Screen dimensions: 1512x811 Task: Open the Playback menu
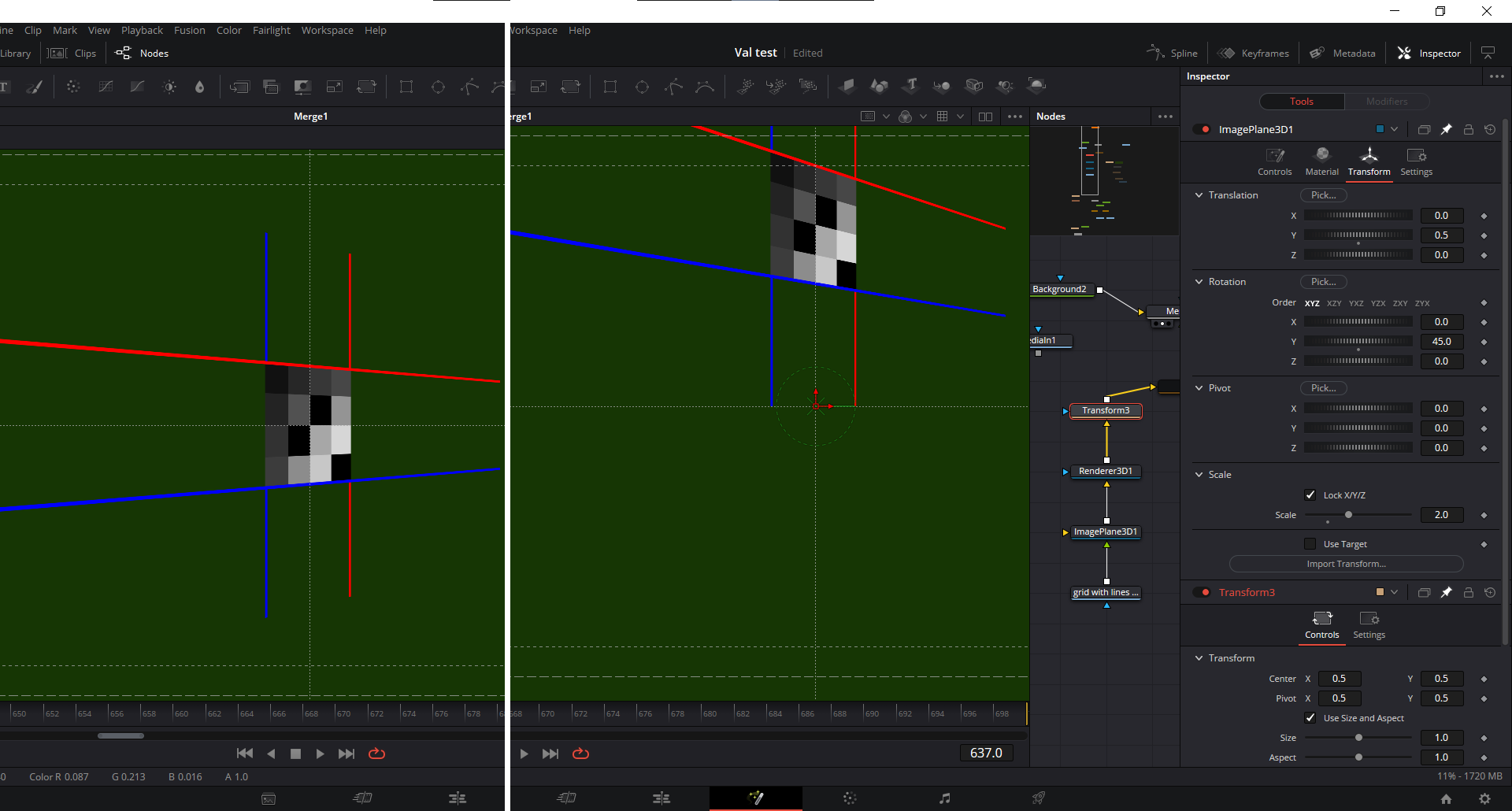click(x=142, y=30)
